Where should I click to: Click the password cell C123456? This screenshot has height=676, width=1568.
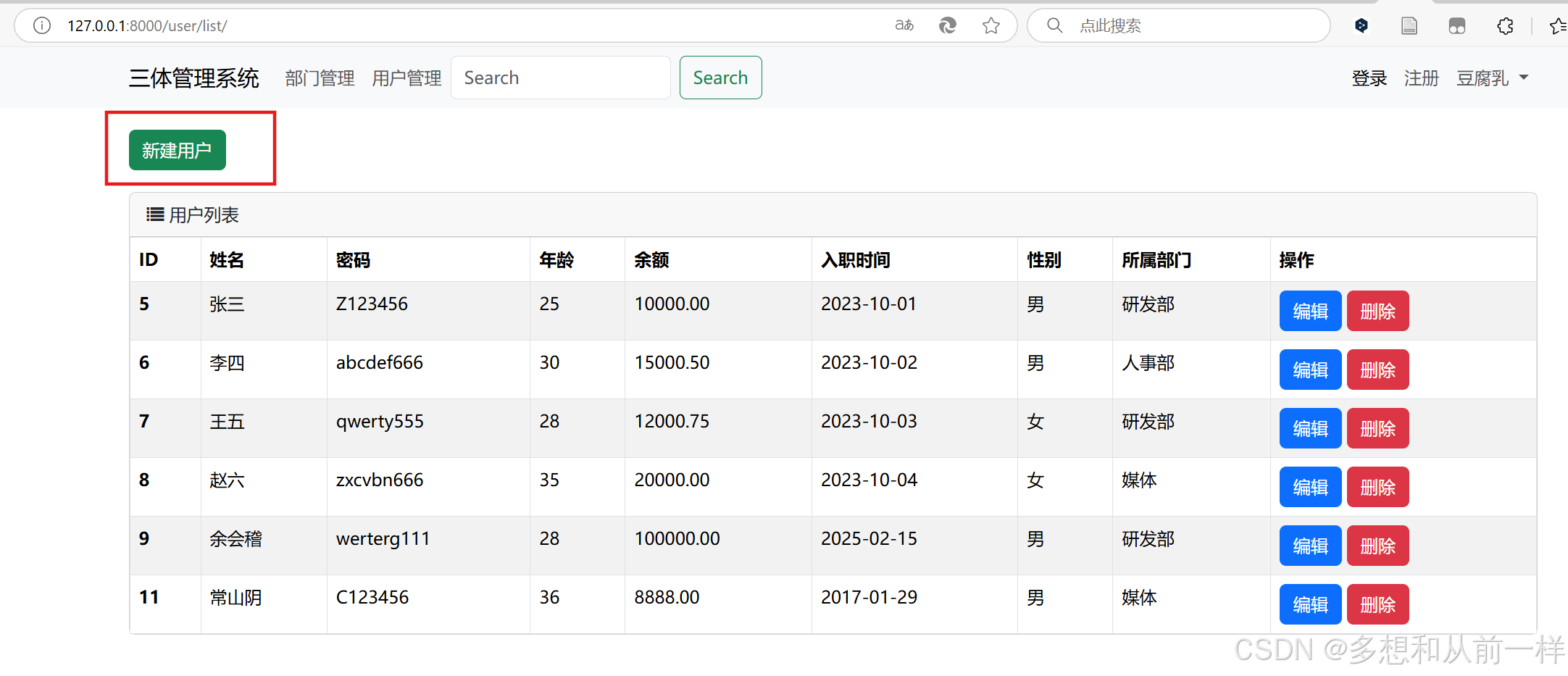(372, 597)
